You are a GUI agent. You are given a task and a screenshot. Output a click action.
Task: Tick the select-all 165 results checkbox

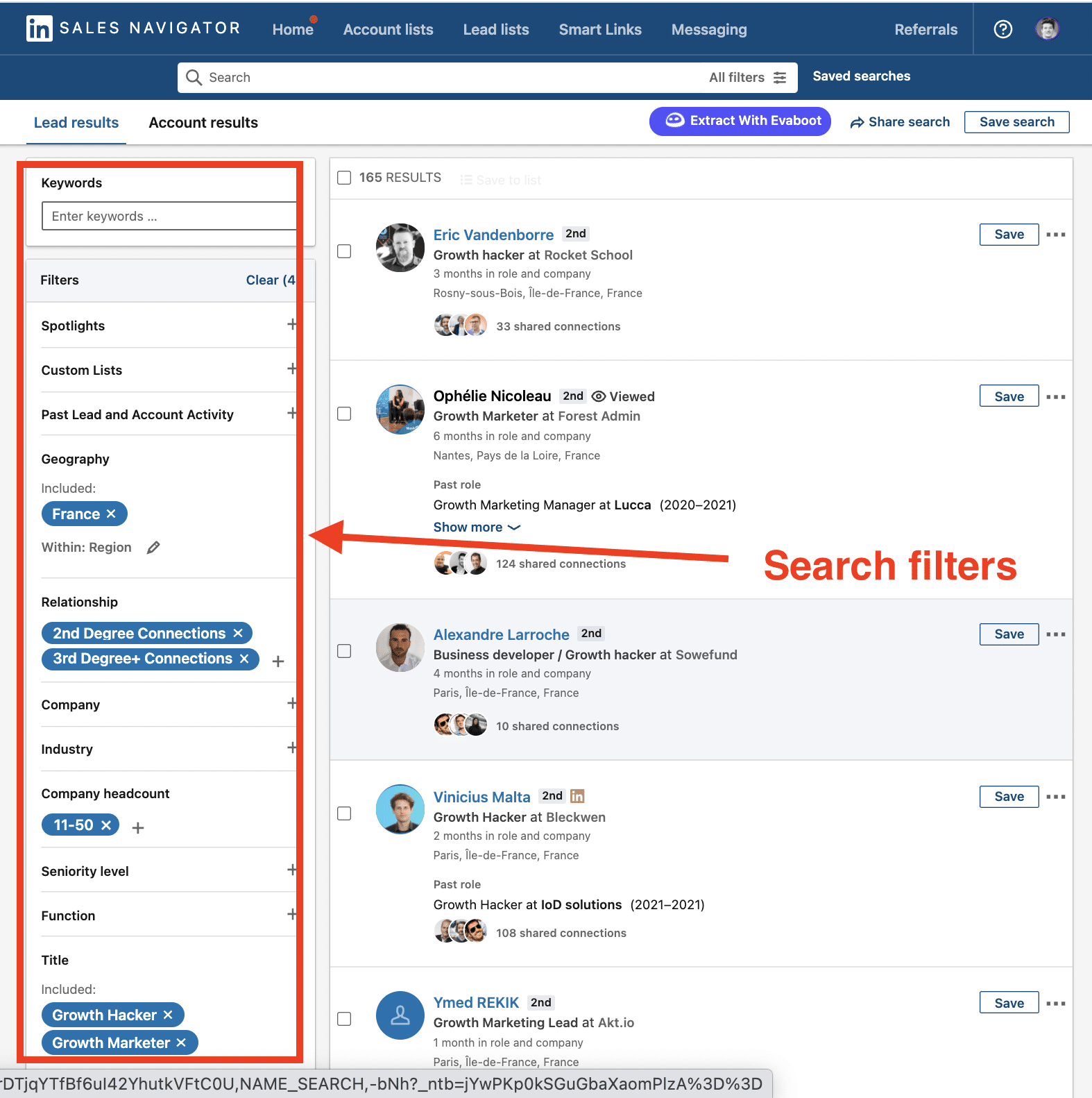[x=344, y=178]
